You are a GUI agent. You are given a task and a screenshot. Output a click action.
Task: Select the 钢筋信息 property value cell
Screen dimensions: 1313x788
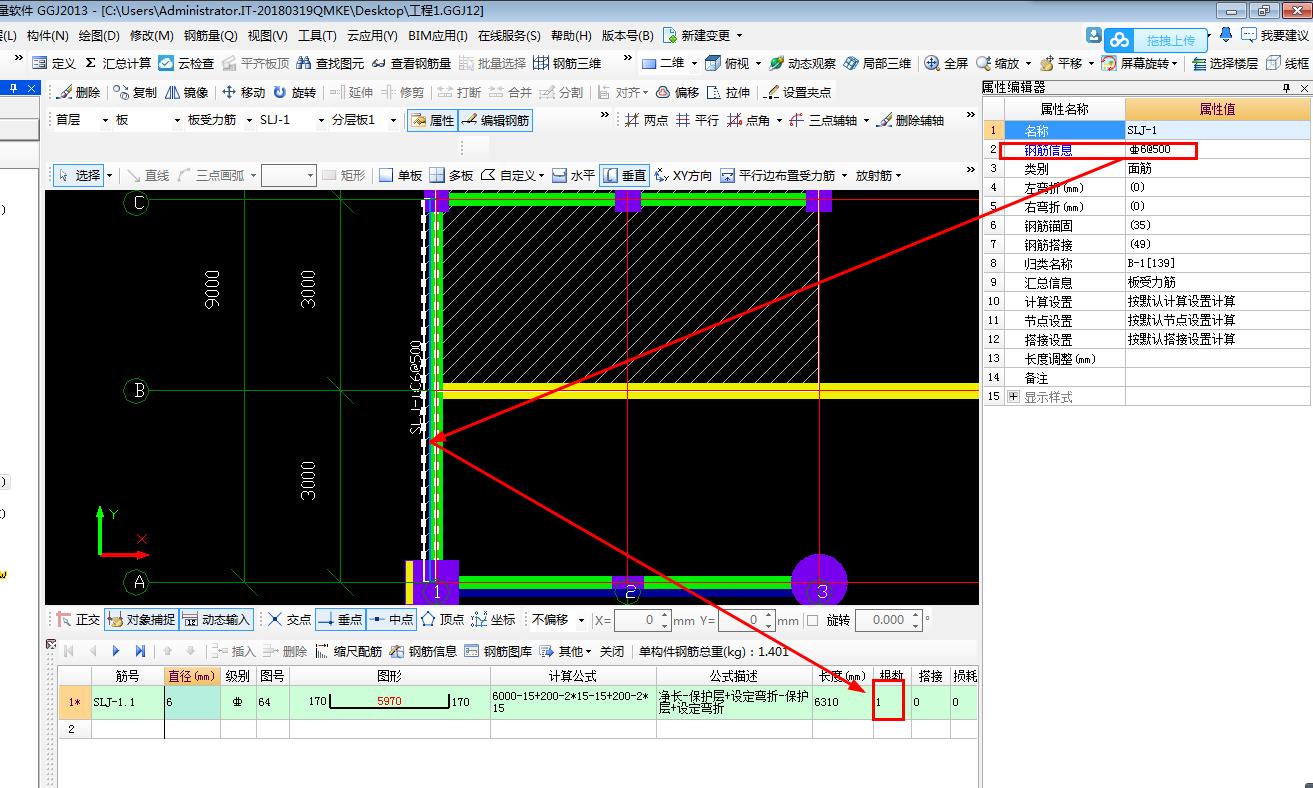tap(1217, 150)
